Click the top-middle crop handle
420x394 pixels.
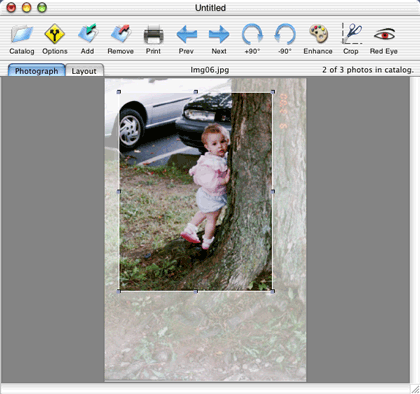196,92
